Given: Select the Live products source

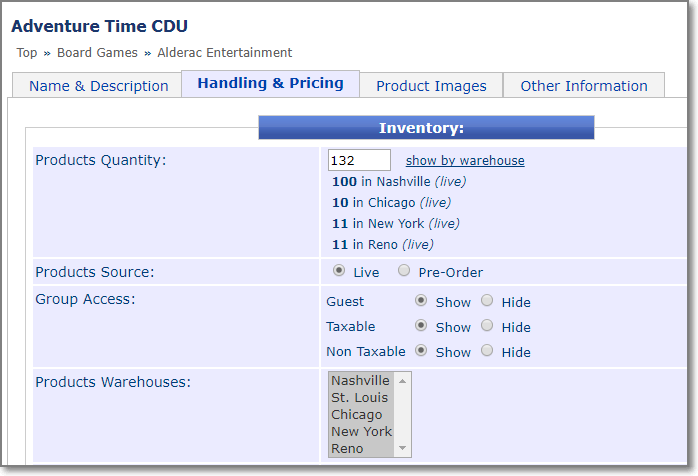Looking at the screenshot, I should (339, 271).
